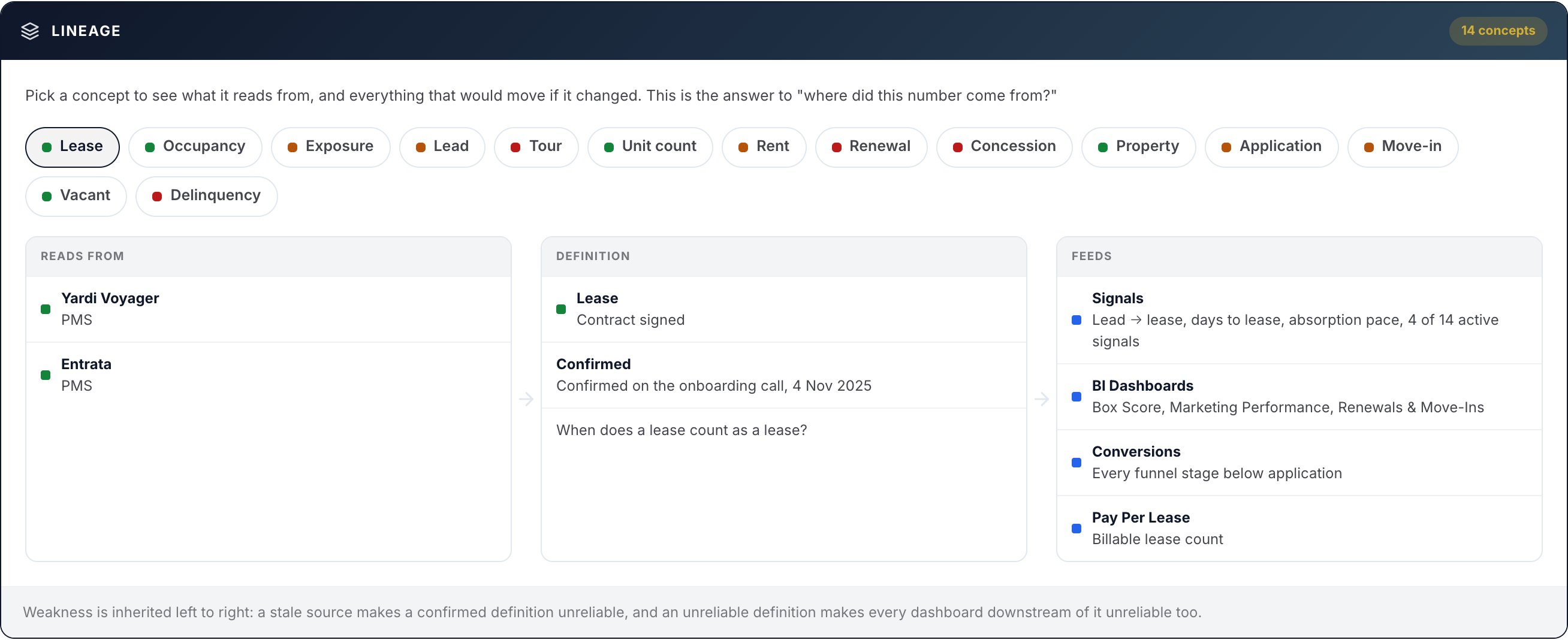Select the Vacant concept chip
Viewport: 1568px width, 640px height.
click(76, 196)
